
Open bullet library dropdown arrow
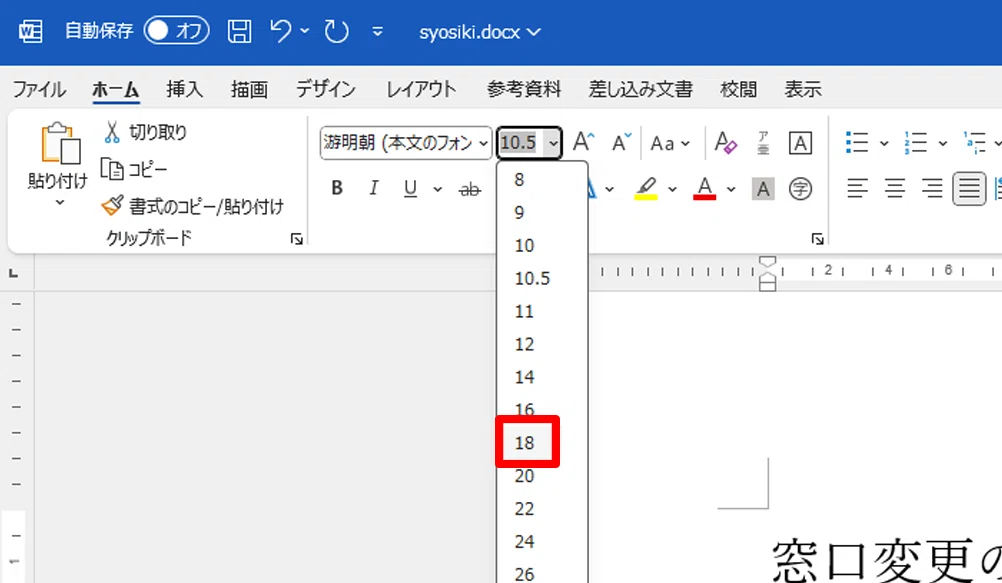[884, 143]
